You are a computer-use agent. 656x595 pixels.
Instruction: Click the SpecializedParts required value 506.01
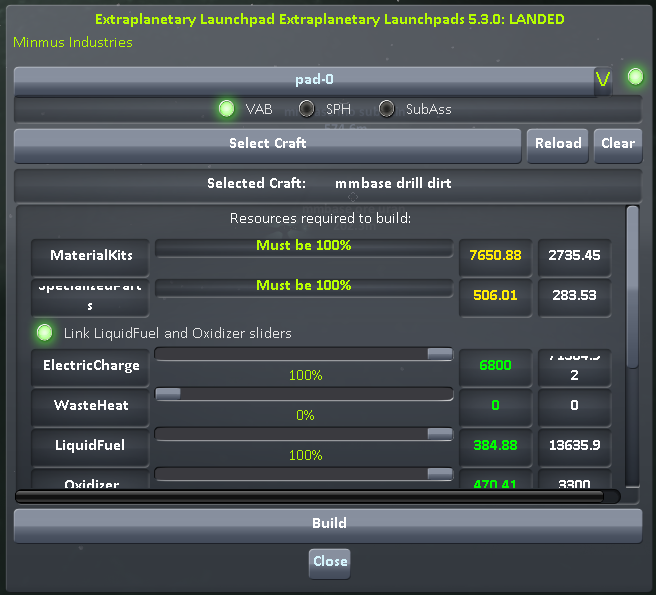pyautogui.click(x=495, y=298)
